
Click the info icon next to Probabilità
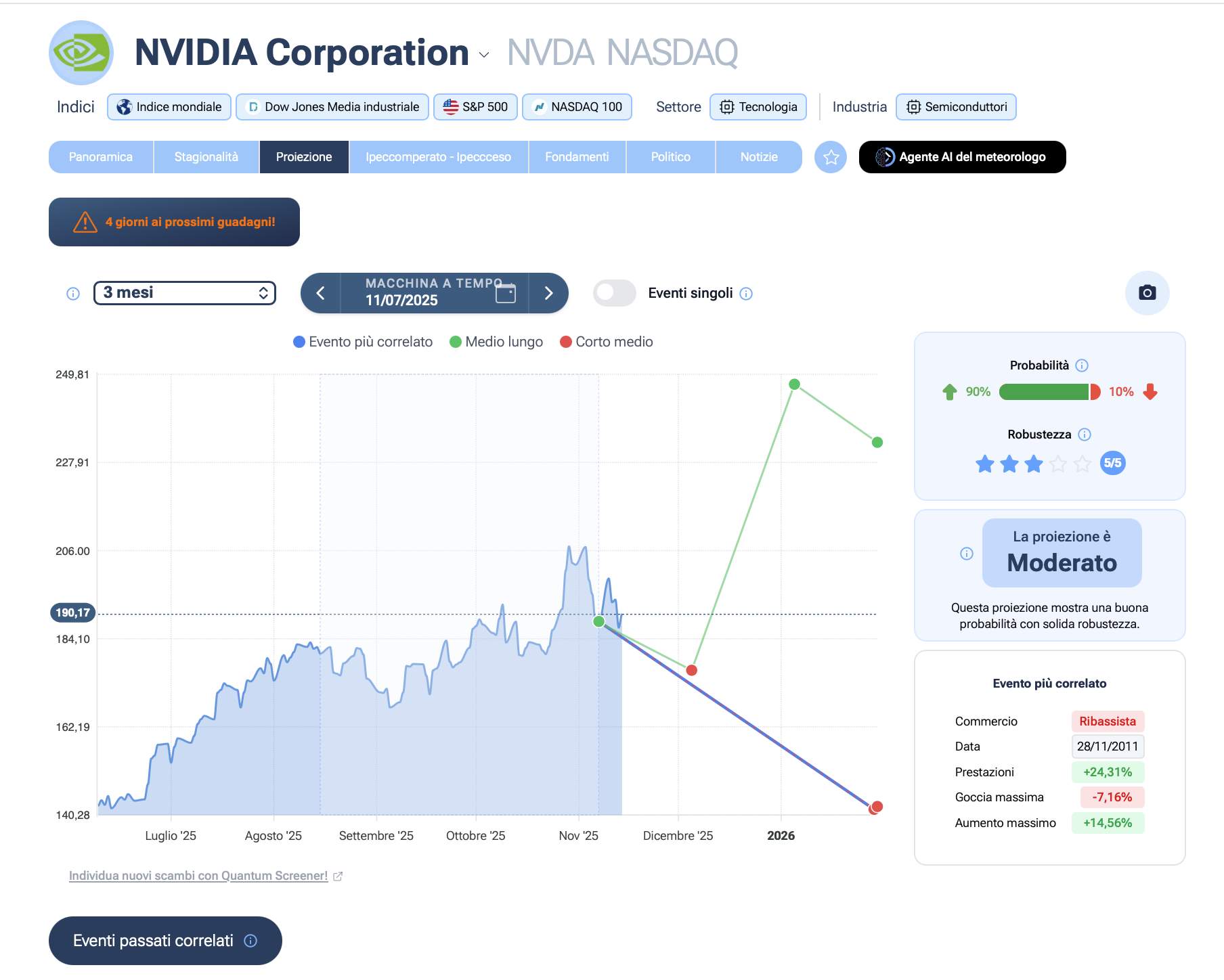coord(1082,365)
